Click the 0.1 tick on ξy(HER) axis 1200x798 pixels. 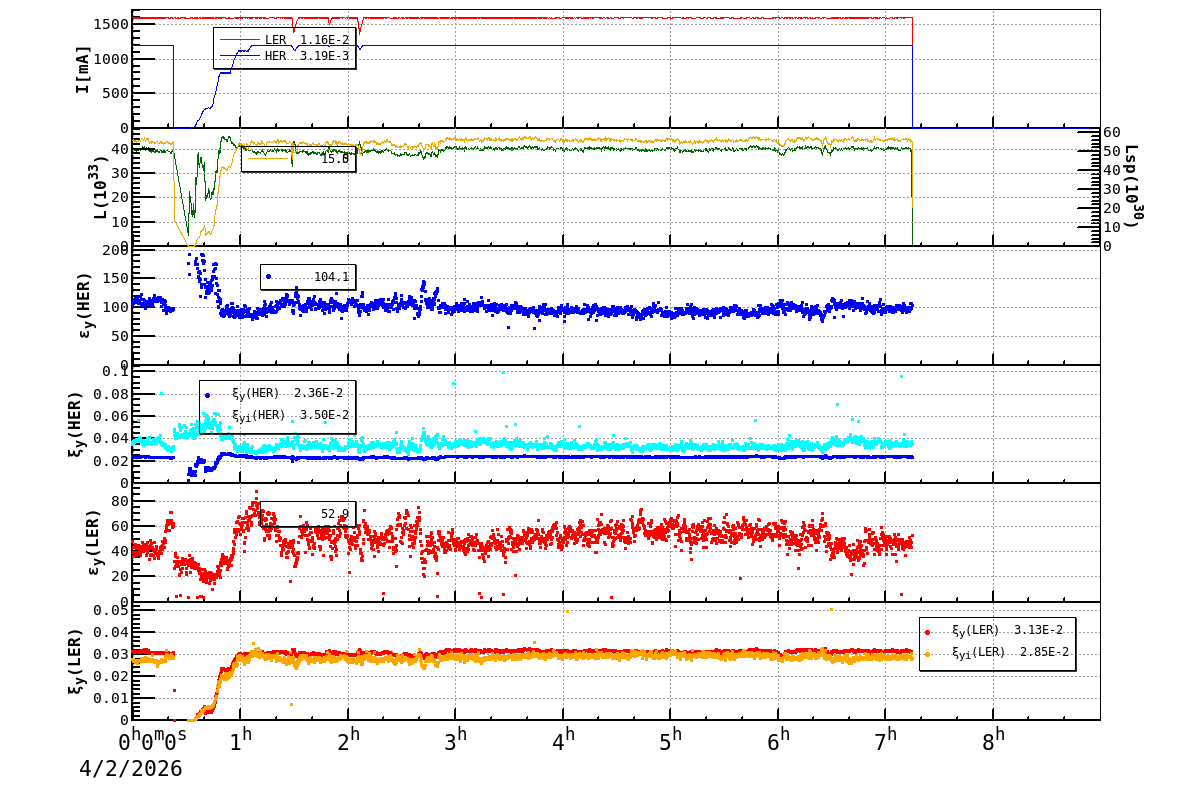point(113,372)
